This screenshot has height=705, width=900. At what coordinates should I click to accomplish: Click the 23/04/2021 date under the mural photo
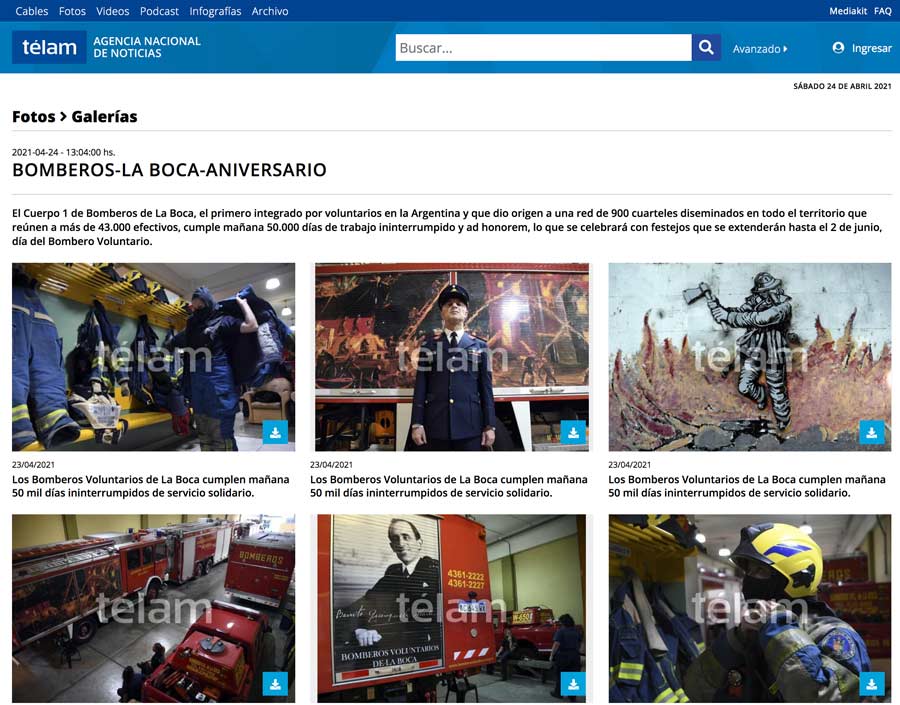(x=630, y=464)
